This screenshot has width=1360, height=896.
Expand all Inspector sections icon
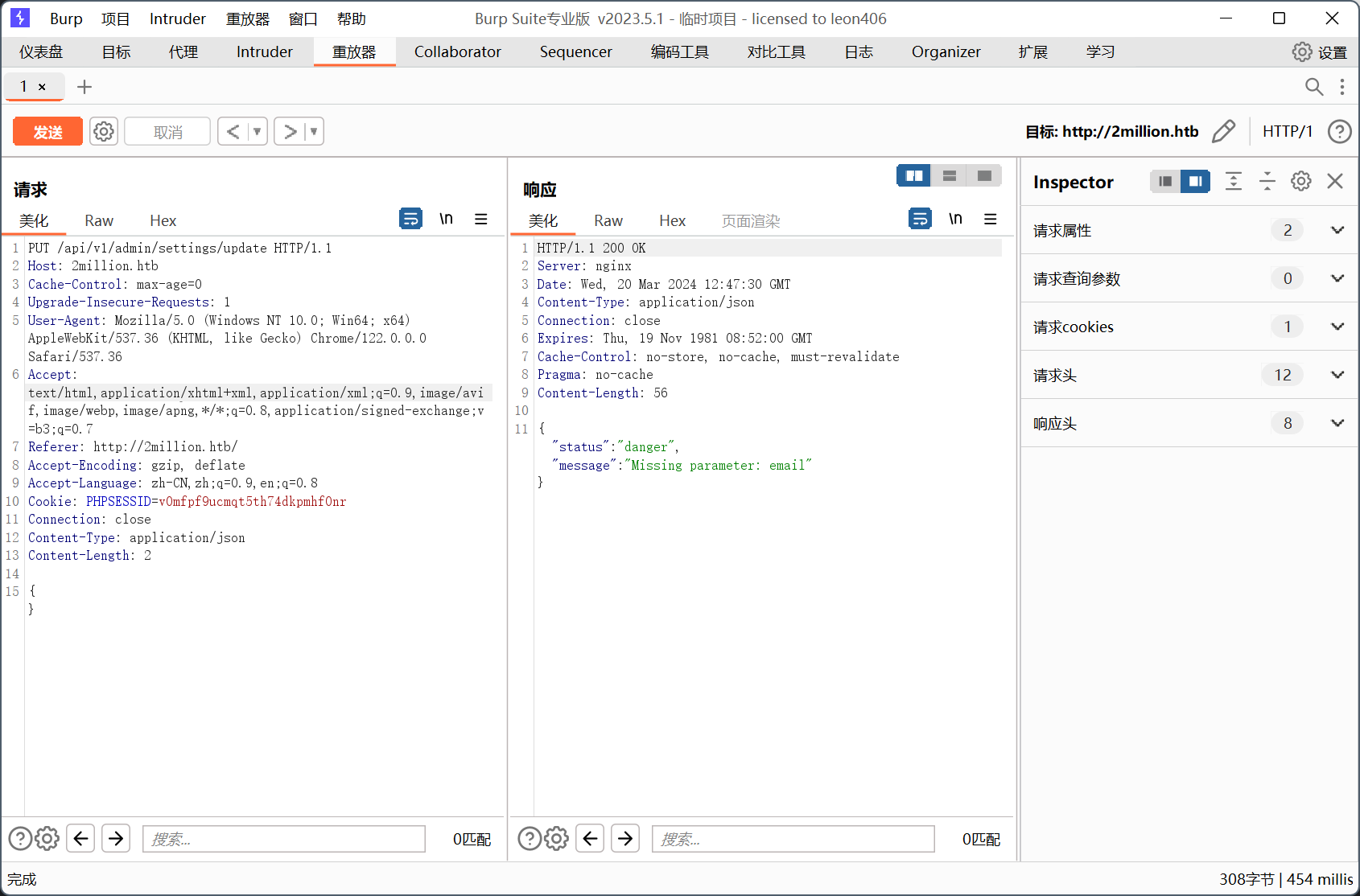tap(1233, 182)
